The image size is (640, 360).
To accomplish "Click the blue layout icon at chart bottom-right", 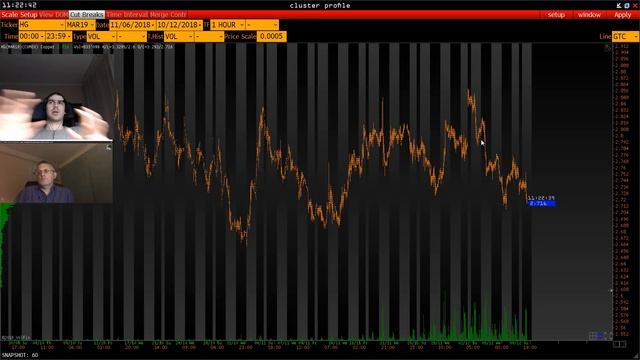I will [600, 336].
